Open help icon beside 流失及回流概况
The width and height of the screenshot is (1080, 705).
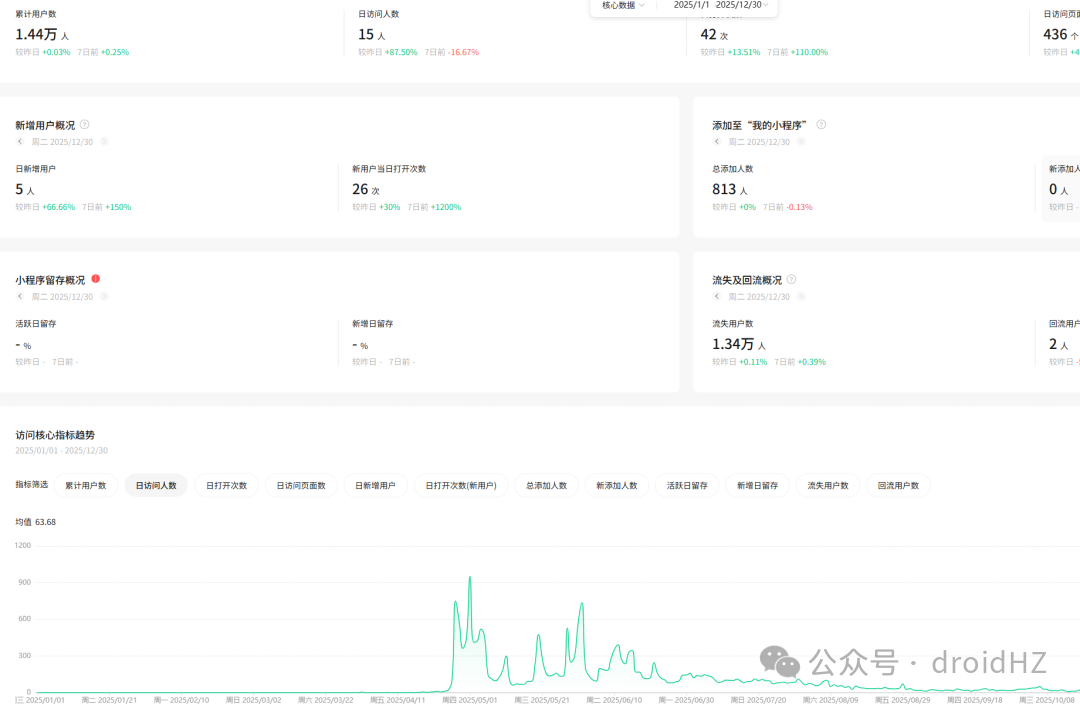click(791, 280)
